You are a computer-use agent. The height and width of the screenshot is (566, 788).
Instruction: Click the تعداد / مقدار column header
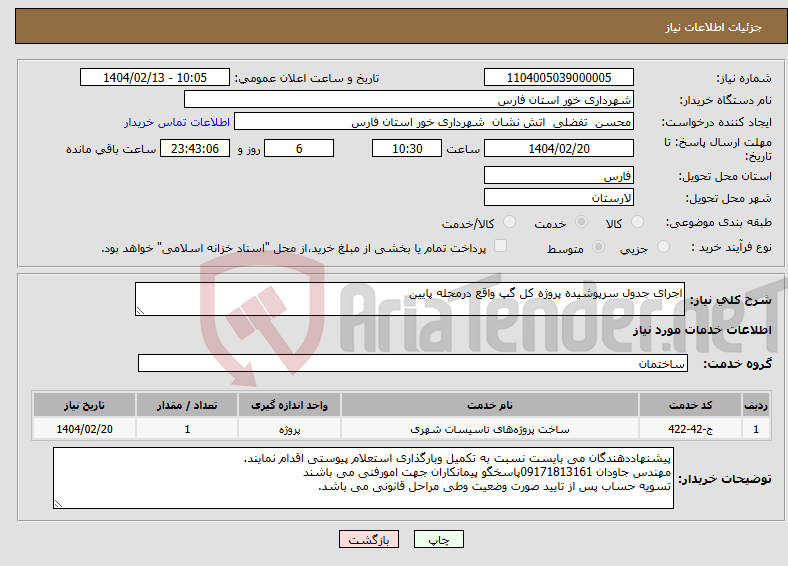[x=187, y=405]
